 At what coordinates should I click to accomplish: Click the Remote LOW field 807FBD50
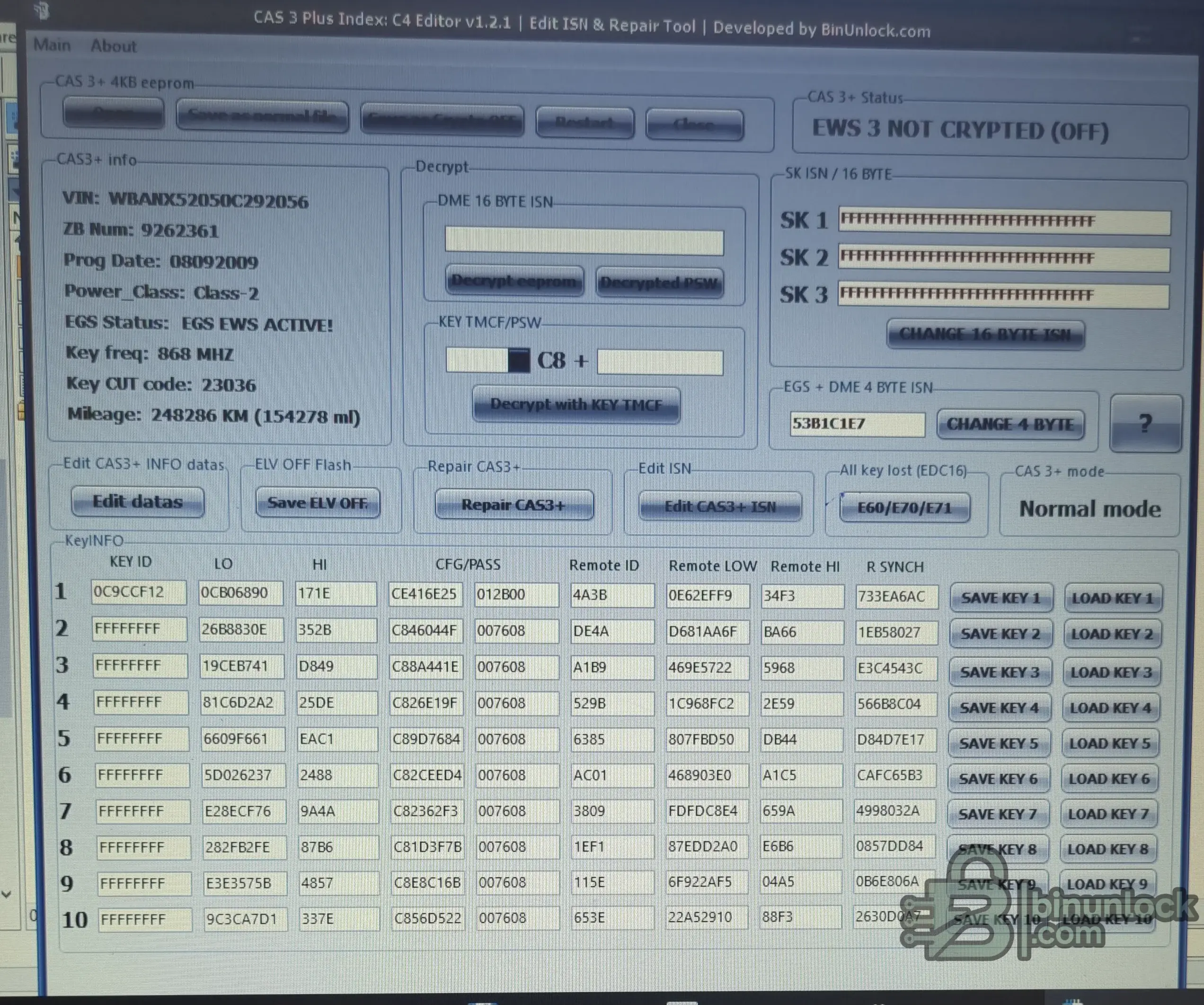(x=708, y=739)
